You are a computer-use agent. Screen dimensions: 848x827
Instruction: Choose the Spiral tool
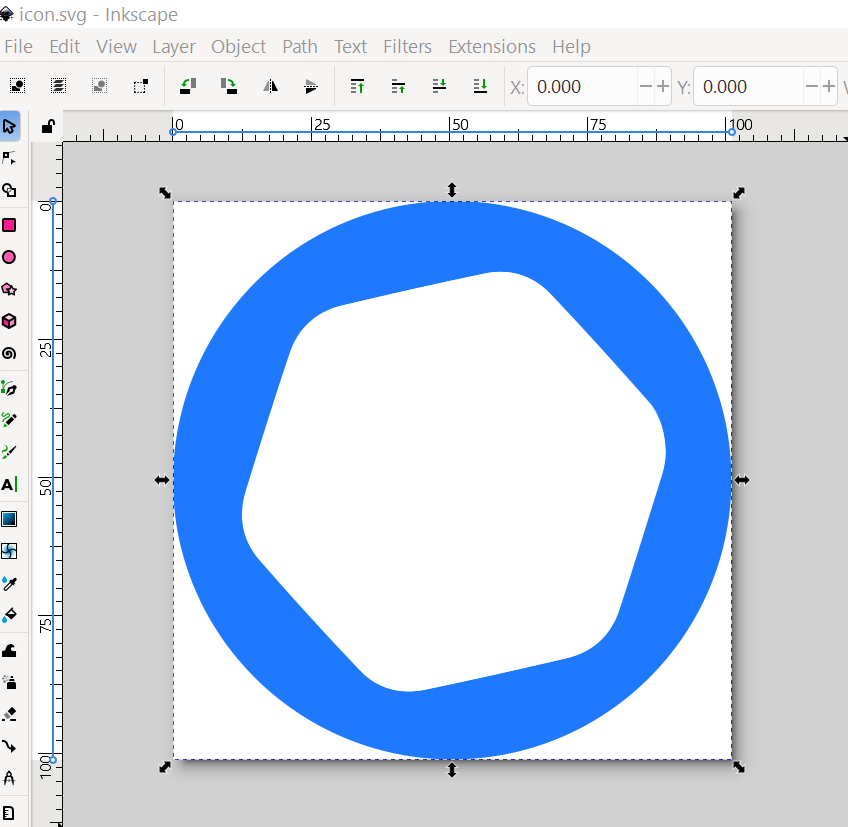point(9,353)
